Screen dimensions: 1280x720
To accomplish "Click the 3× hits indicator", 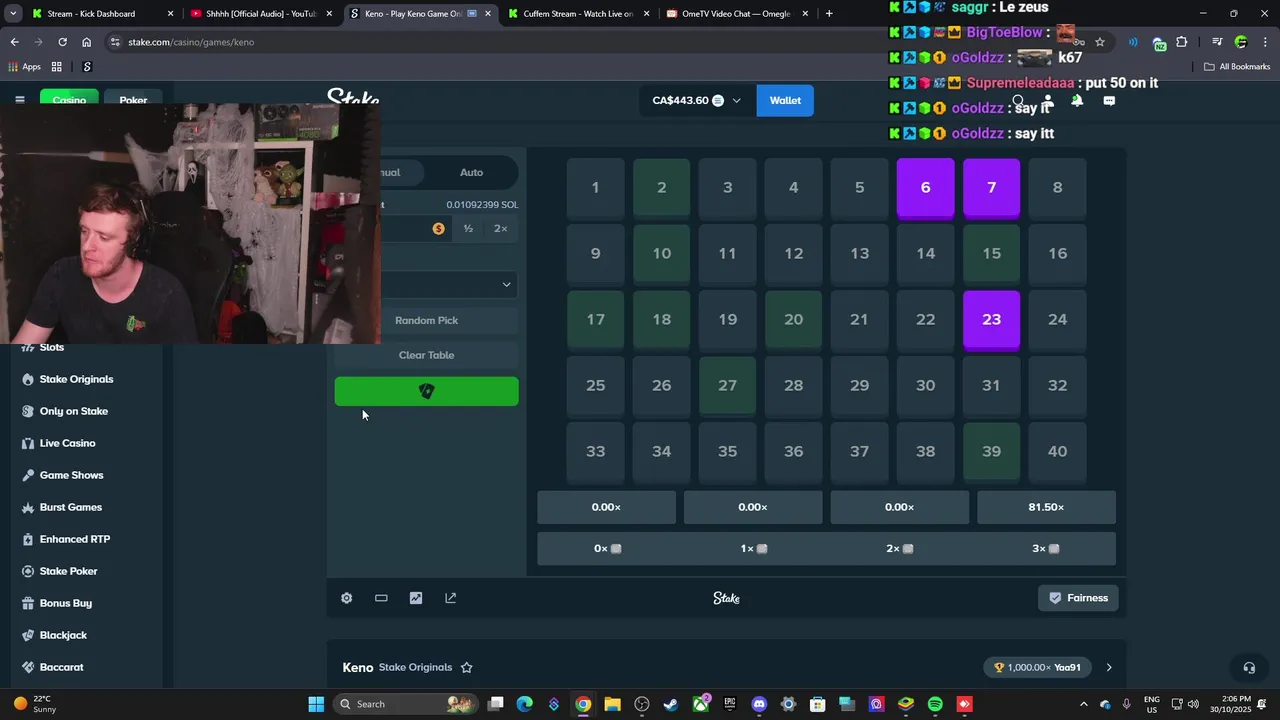I will tap(1046, 548).
